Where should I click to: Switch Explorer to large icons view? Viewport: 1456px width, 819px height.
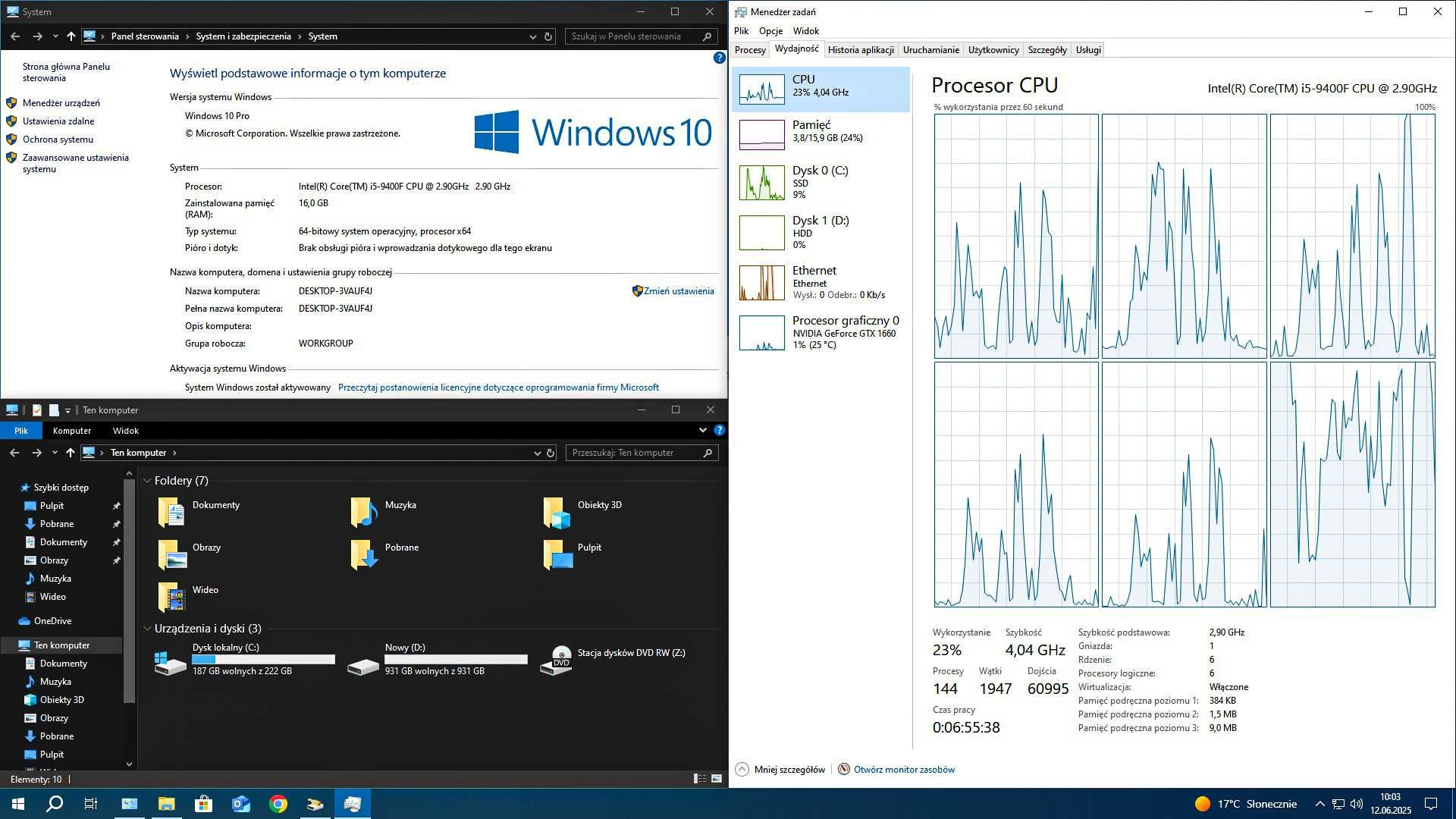[716, 779]
